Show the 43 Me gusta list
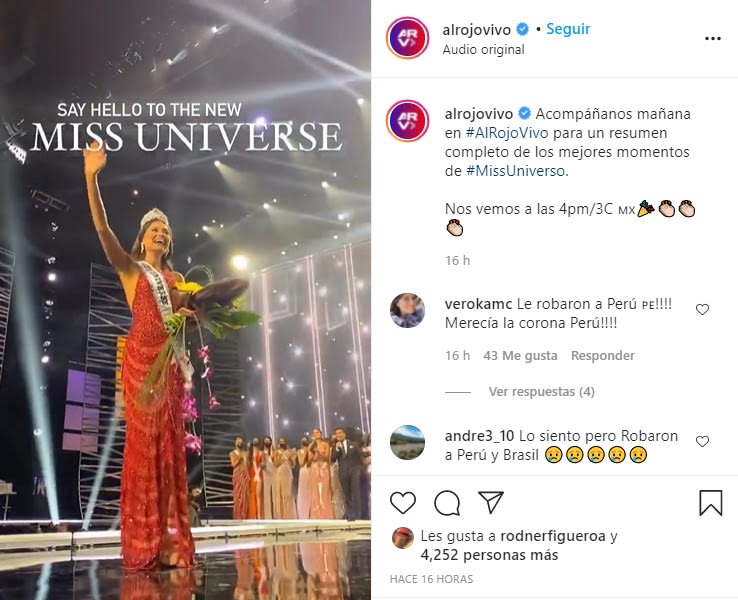The width and height of the screenshot is (738, 600). click(520, 356)
